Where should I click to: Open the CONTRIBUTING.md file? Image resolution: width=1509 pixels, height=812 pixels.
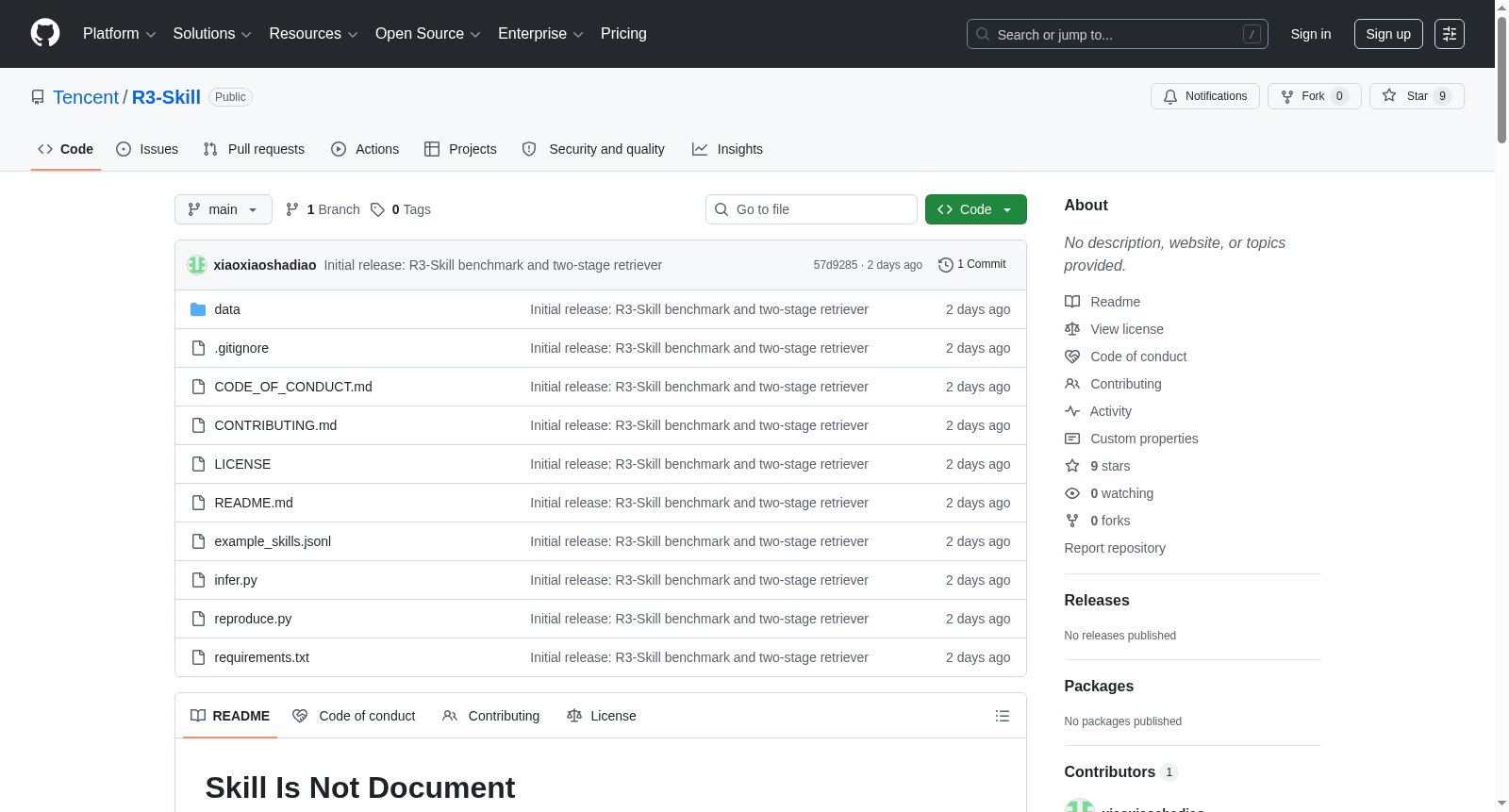(x=275, y=425)
